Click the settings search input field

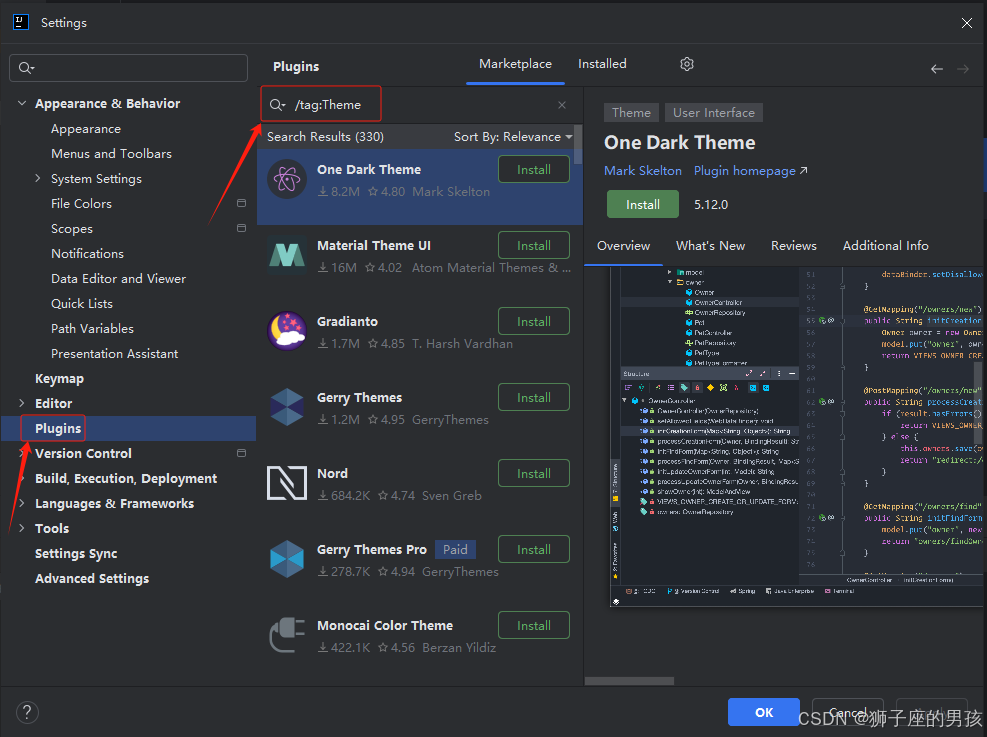tap(128, 68)
